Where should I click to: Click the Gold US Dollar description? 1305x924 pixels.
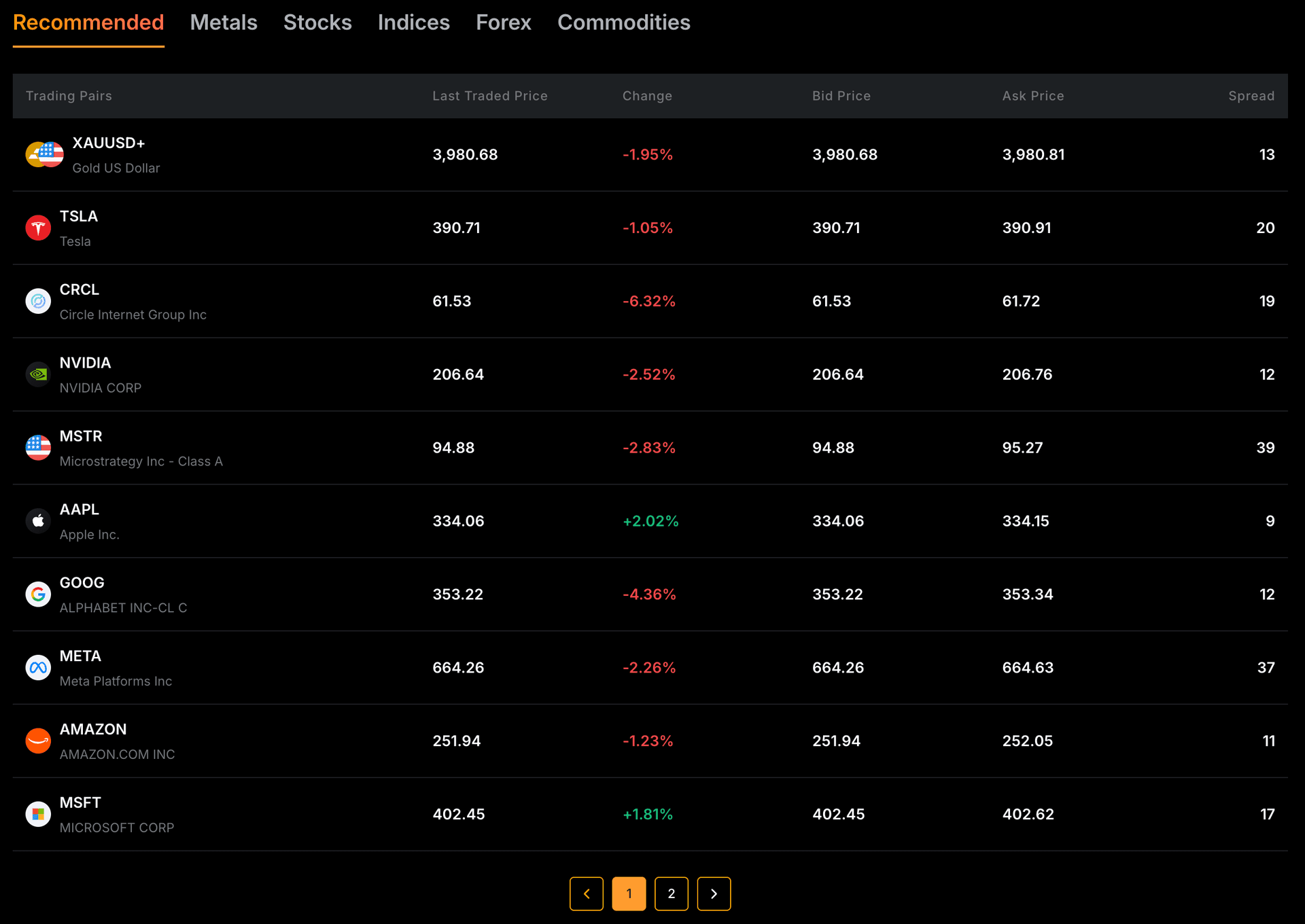[116, 168]
